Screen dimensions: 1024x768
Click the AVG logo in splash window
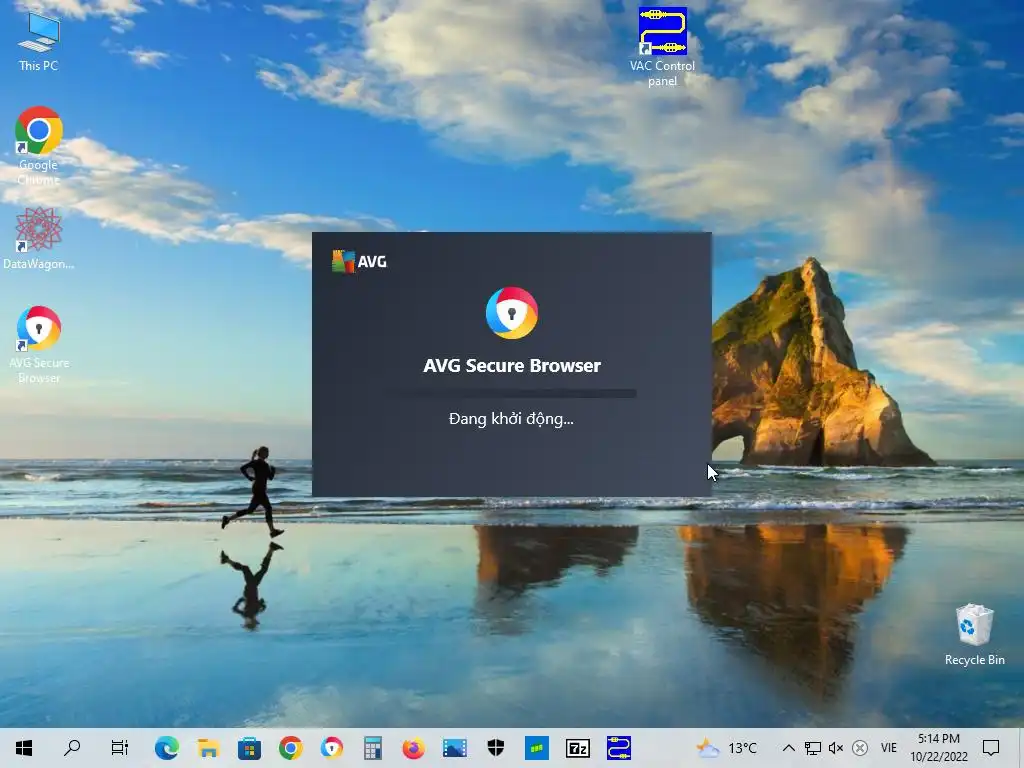click(x=359, y=261)
